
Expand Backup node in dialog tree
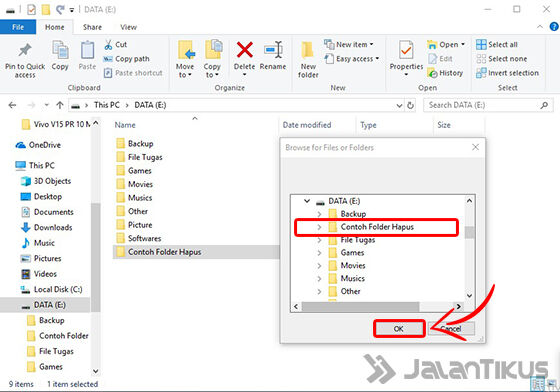319,214
